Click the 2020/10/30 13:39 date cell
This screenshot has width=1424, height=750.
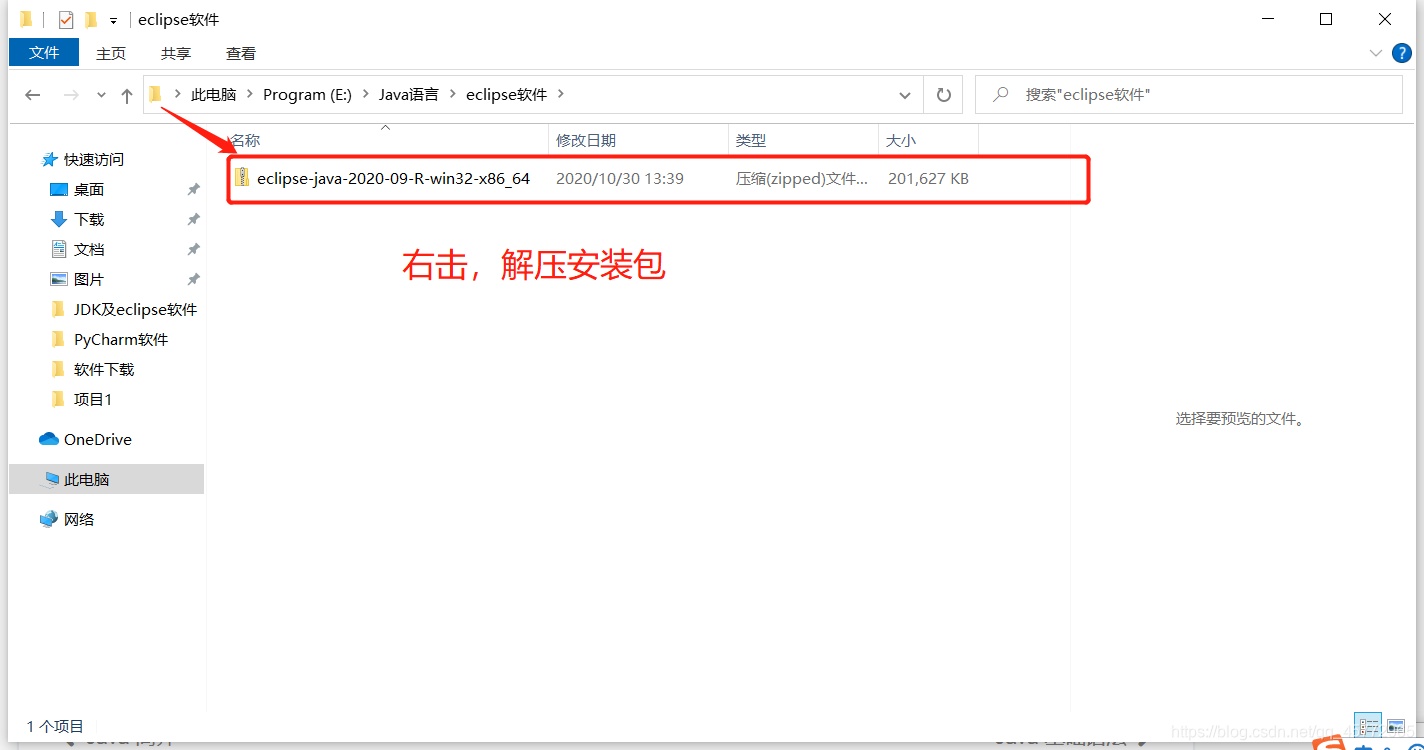(x=620, y=179)
